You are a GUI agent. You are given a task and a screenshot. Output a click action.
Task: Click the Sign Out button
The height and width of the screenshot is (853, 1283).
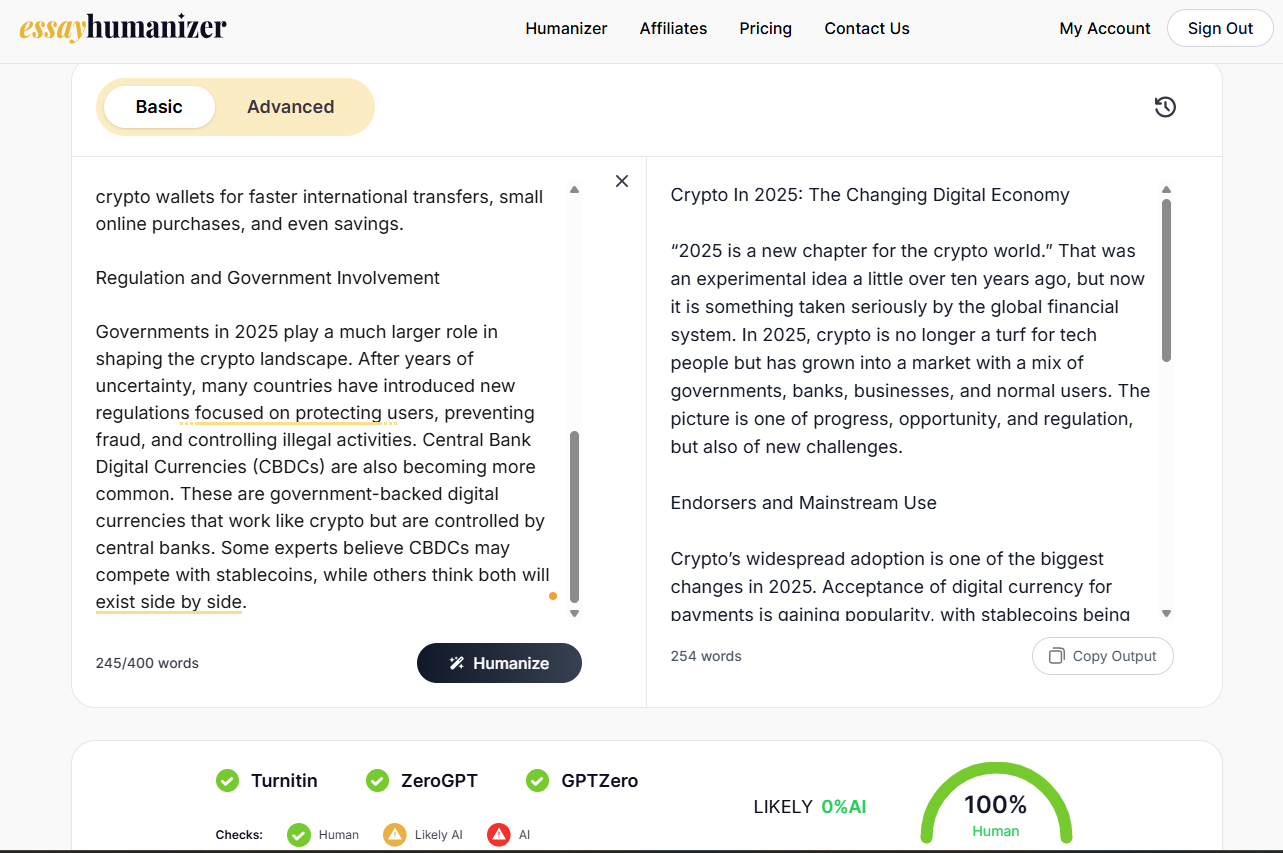coord(1220,28)
